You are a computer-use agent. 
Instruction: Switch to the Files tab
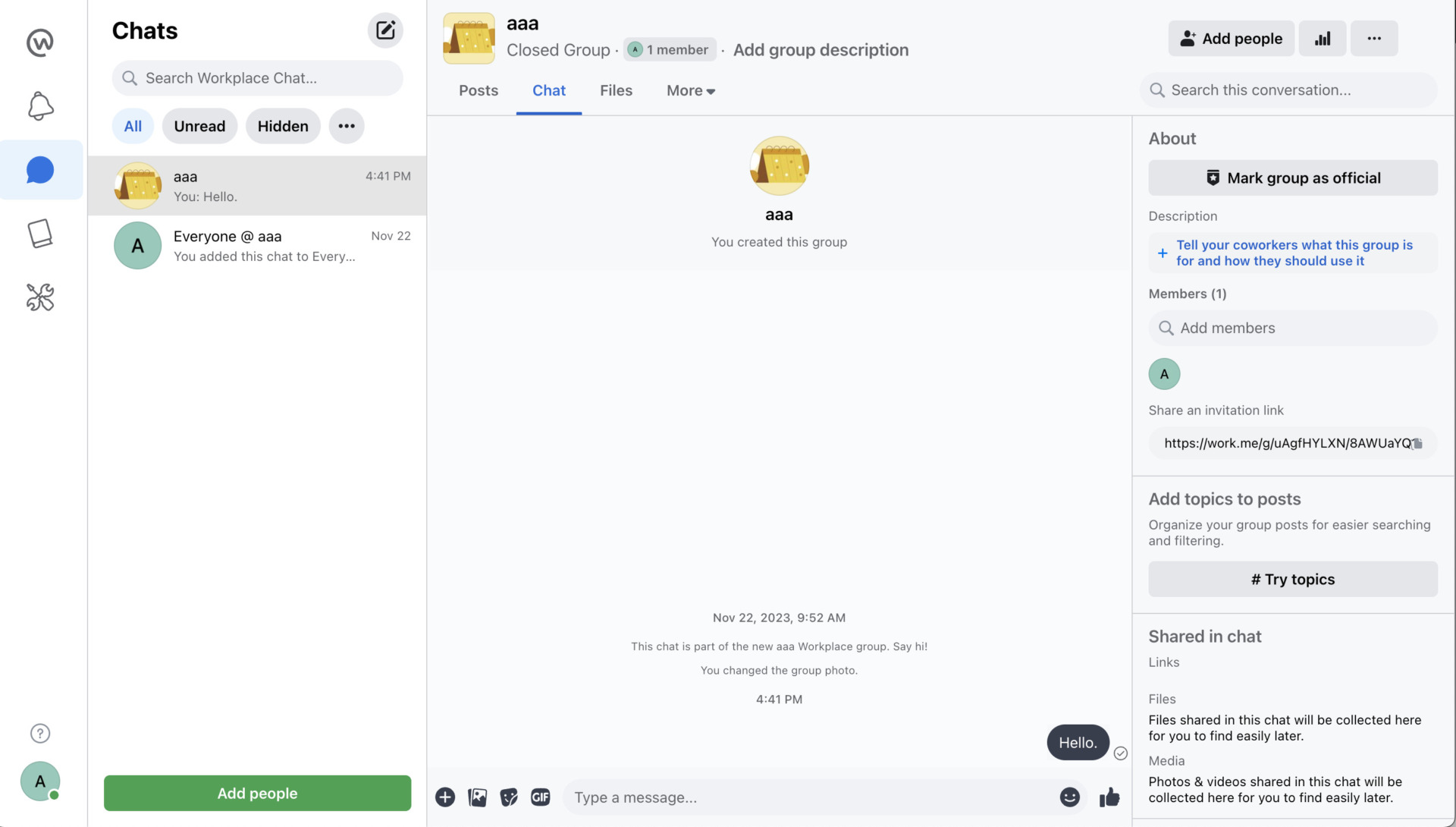tap(616, 90)
